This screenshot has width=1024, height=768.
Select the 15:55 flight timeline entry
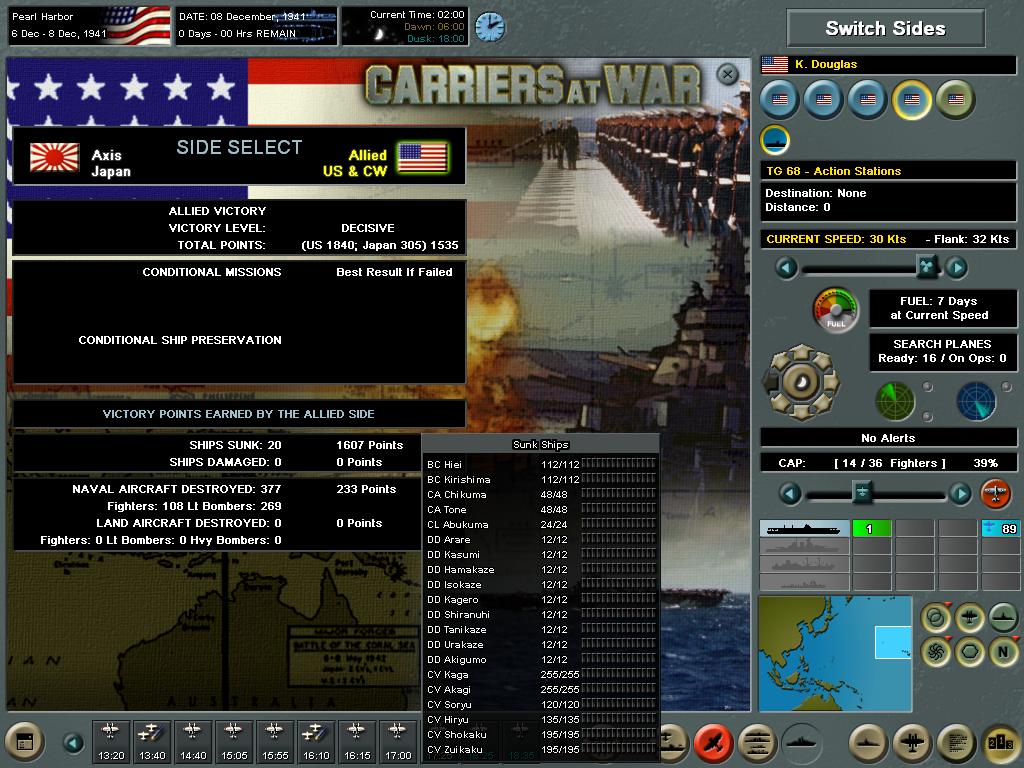point(275,742)
